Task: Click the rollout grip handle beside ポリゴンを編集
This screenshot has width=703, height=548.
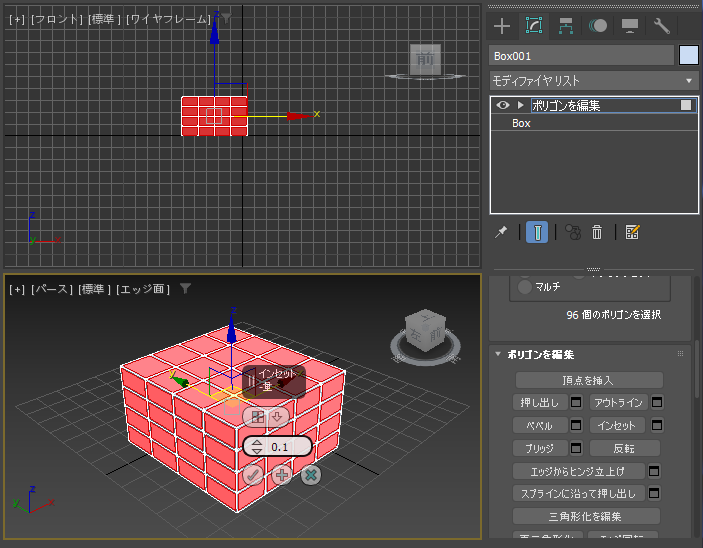Action: coord(680,354)
